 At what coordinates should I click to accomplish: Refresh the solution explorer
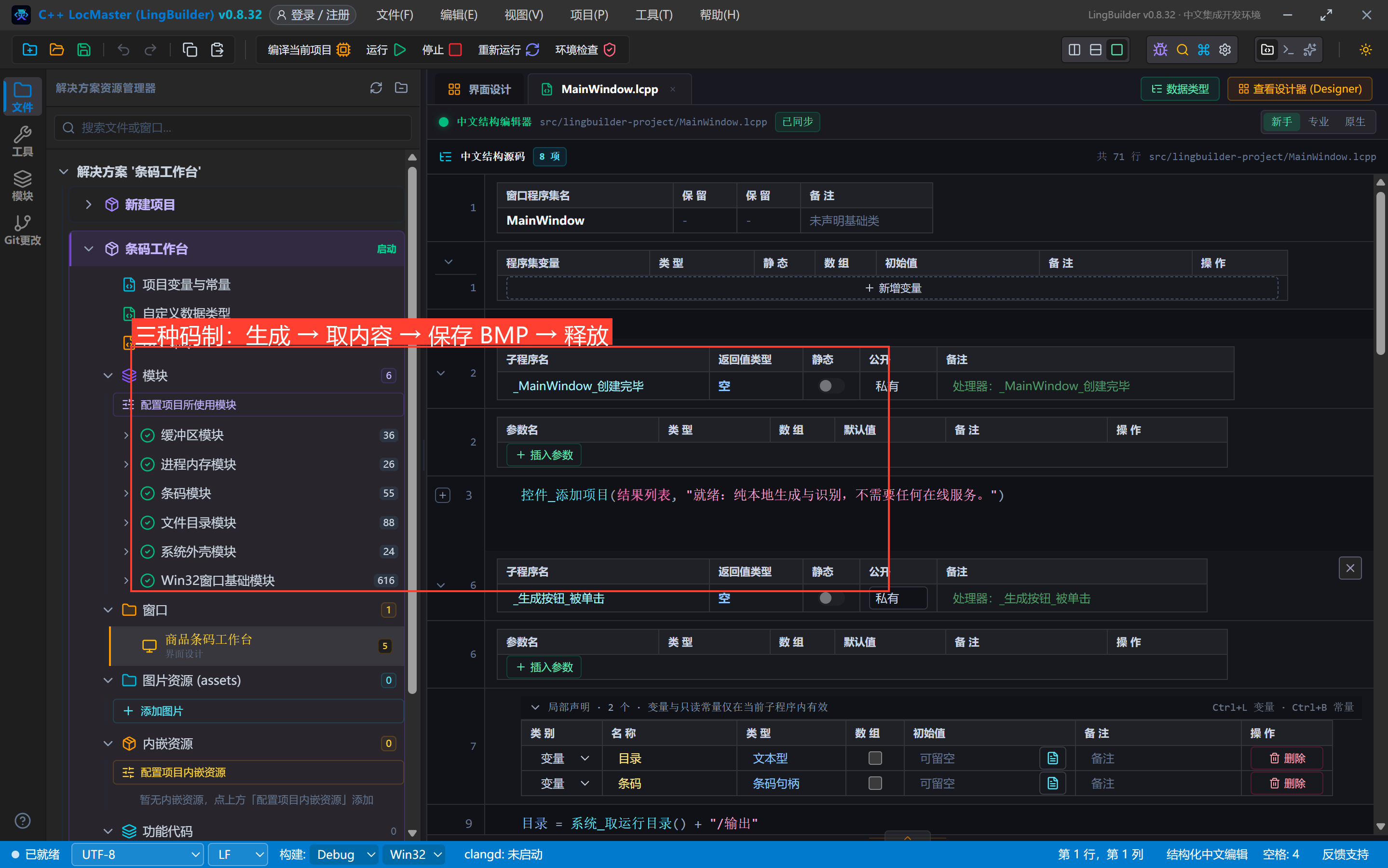(376, 88)
